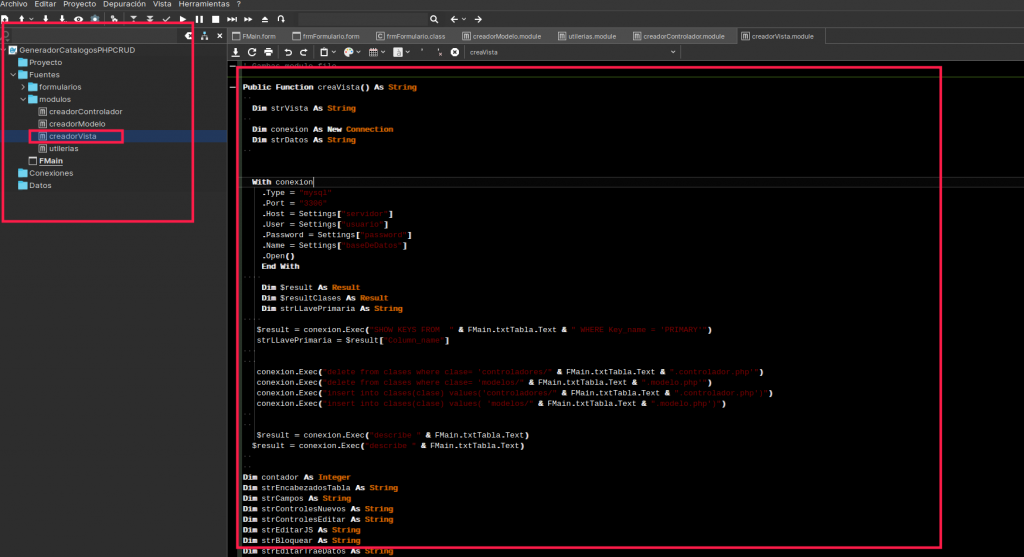Viewport: 1024px width, 557px height.
Task: Open the Depuración menu
Action: click(x=124, y=5)
